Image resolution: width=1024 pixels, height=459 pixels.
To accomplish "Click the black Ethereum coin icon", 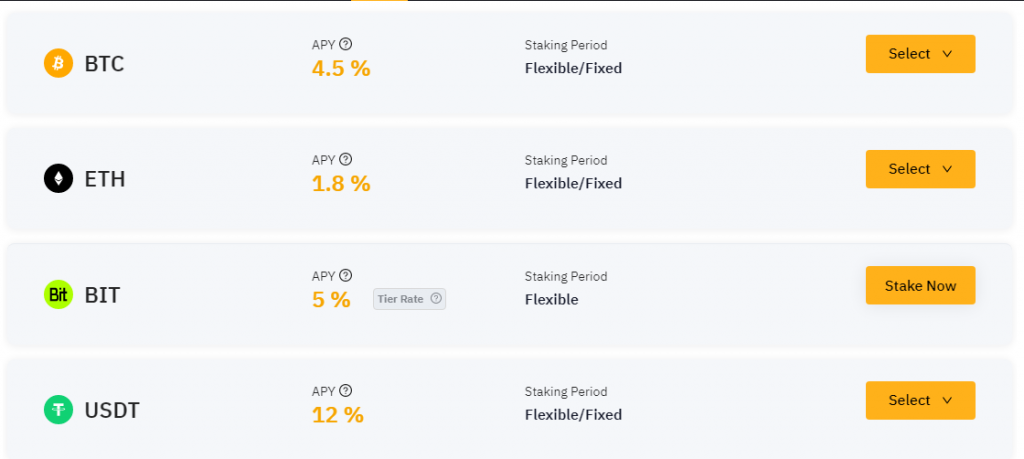I will click(x=58, y=179).
